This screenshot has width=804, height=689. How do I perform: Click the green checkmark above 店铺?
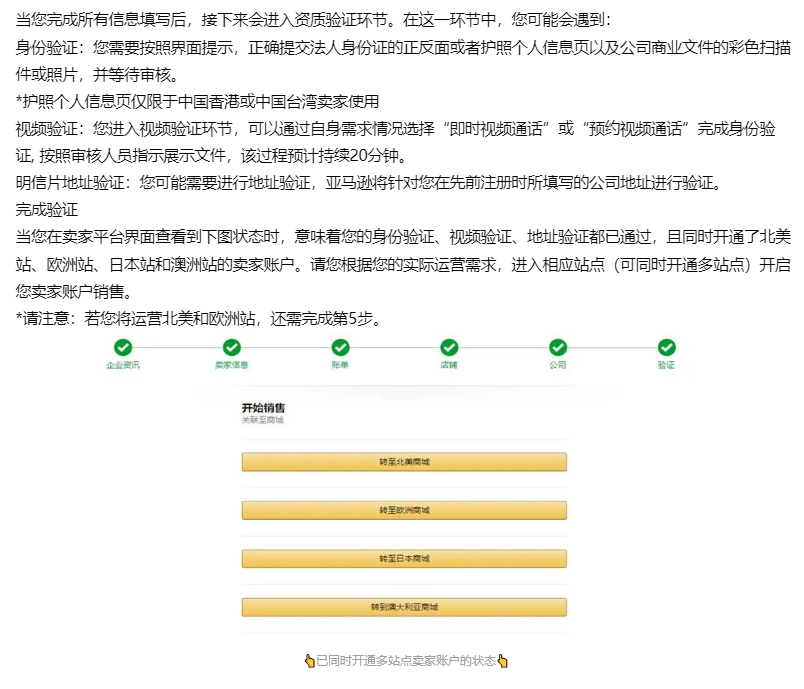click(449, 347)
